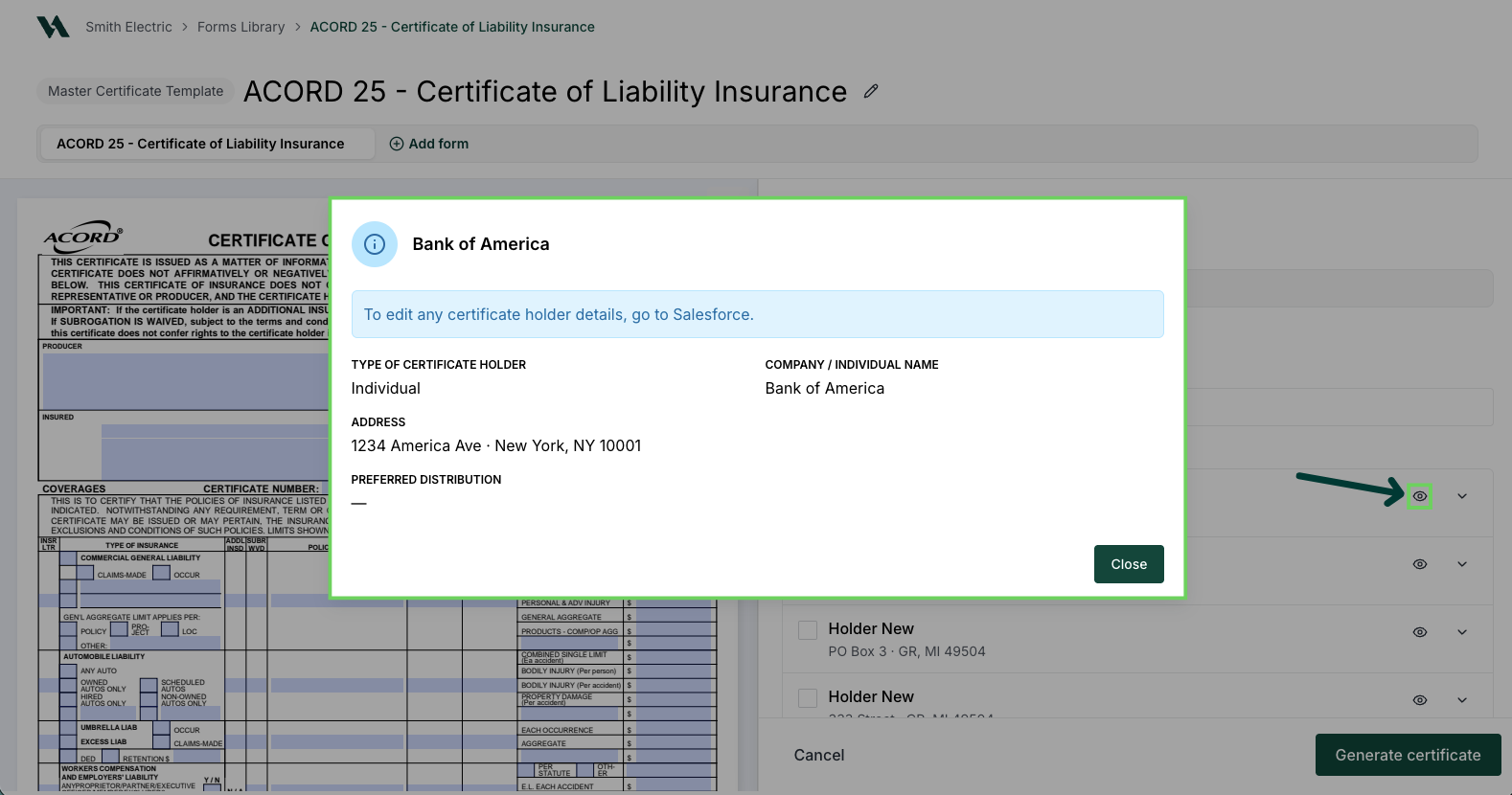Screen dimensions: 1512x795
Task: Click the address '1234 America Ave · New York, NY 10001'
Action: tap(496, 445)
